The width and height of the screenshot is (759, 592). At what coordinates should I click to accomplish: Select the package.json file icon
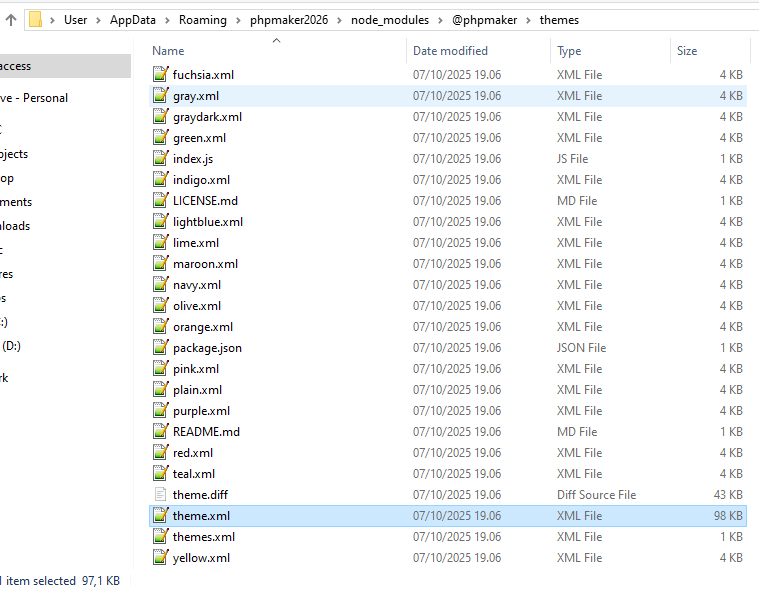pyautogui.click(x=160, y=348)
